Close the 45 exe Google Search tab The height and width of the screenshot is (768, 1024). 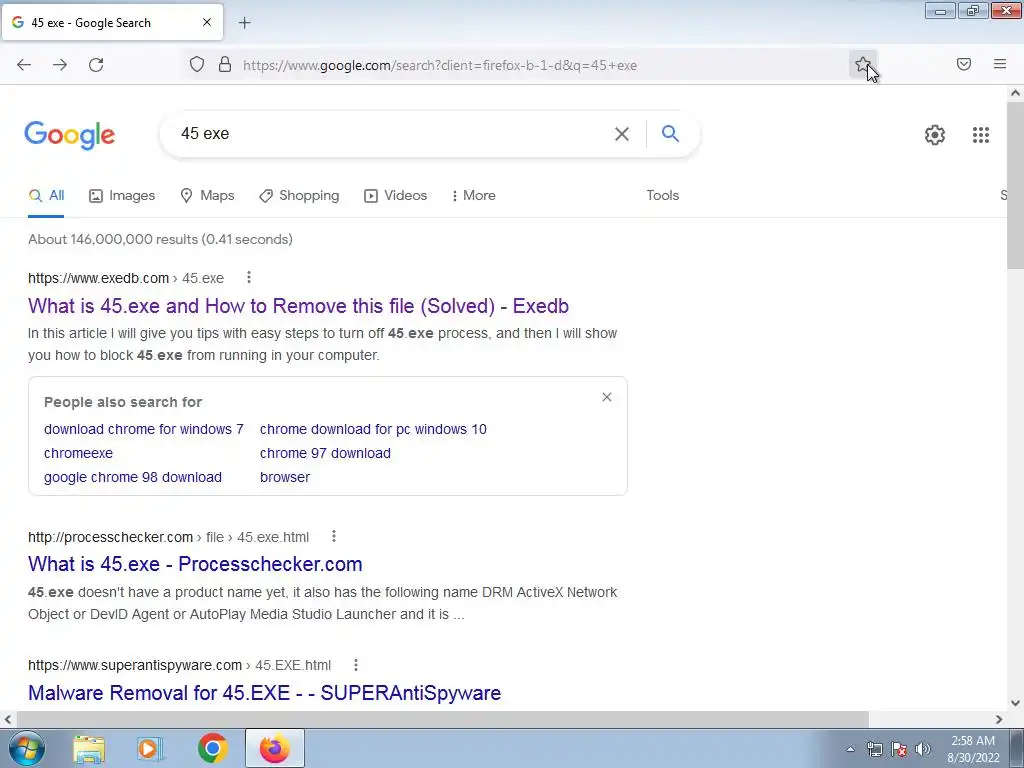click(207, 22)
